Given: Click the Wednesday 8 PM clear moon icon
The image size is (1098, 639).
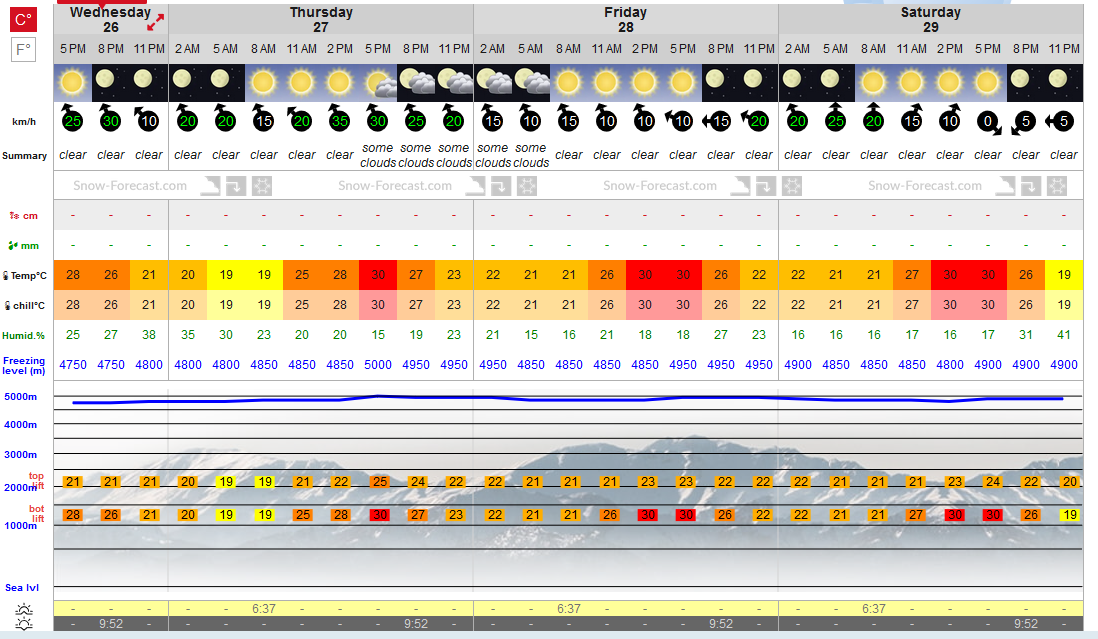Looking at the screenshot, I should point(111,83).
